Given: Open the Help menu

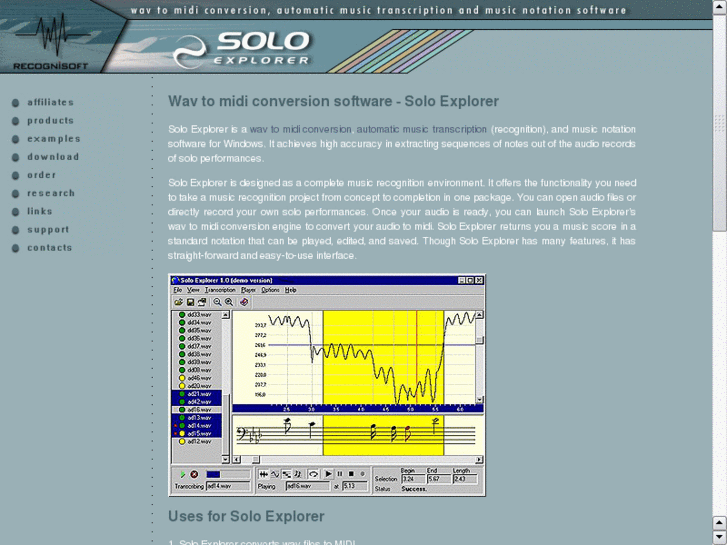Looking at the screenshot, I should coord(290,290).
